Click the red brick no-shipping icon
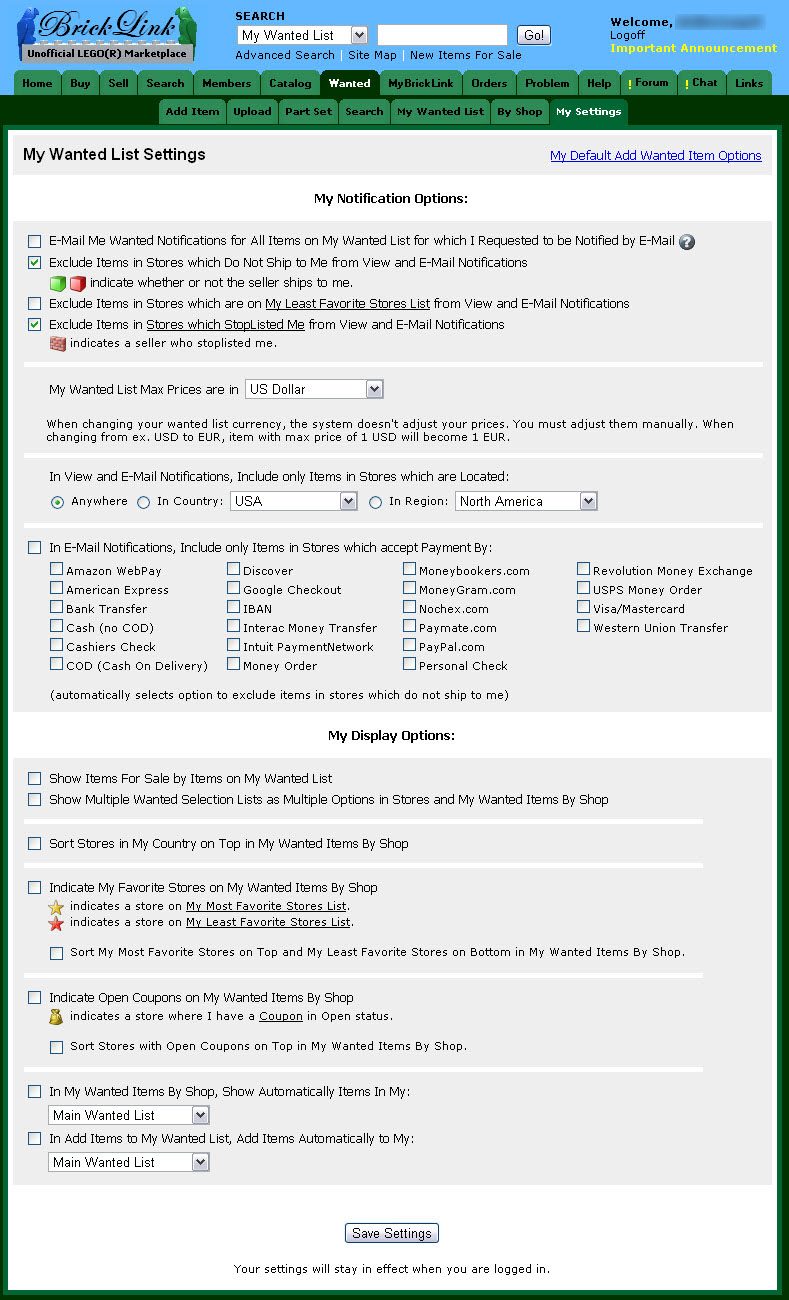Image resolution: width=789 pixels, height=1300 pixels. click(78, 283)
